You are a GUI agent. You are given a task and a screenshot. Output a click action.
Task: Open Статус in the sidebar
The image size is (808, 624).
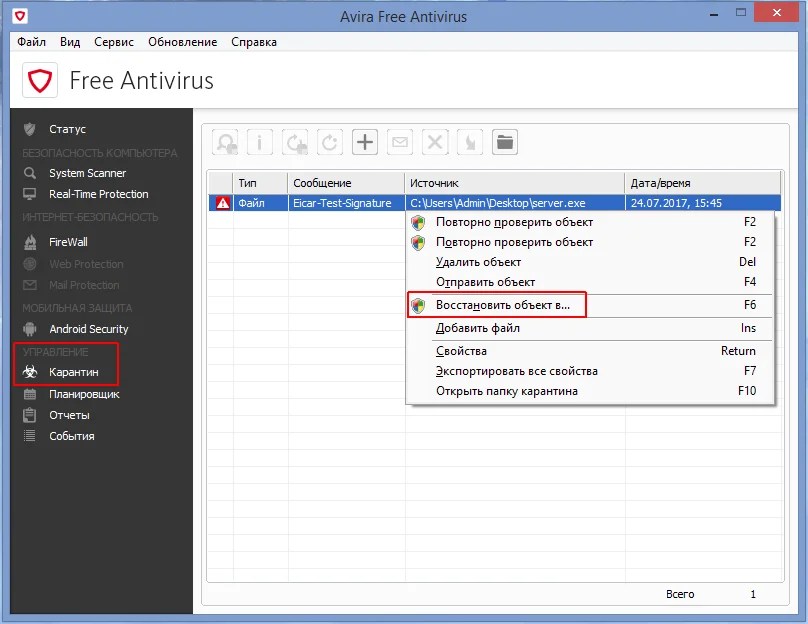click(67, 129)
